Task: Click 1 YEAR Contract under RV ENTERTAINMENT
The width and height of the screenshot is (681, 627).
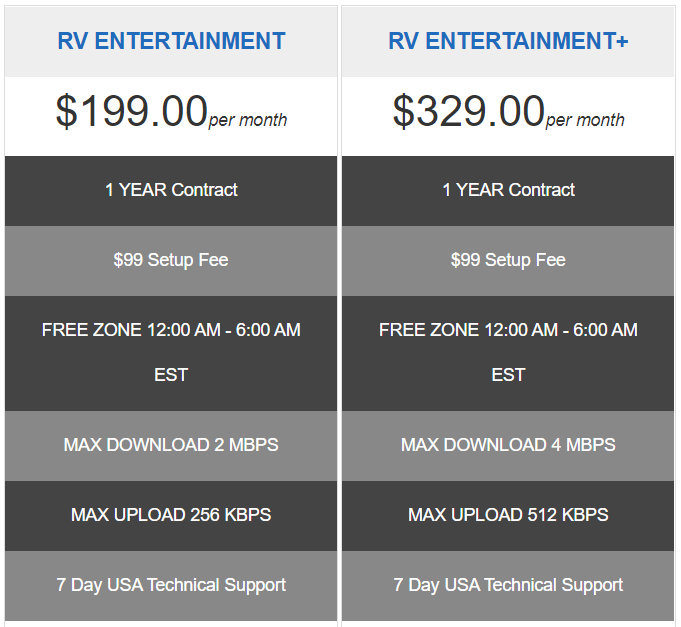Action: coord(171,190)
